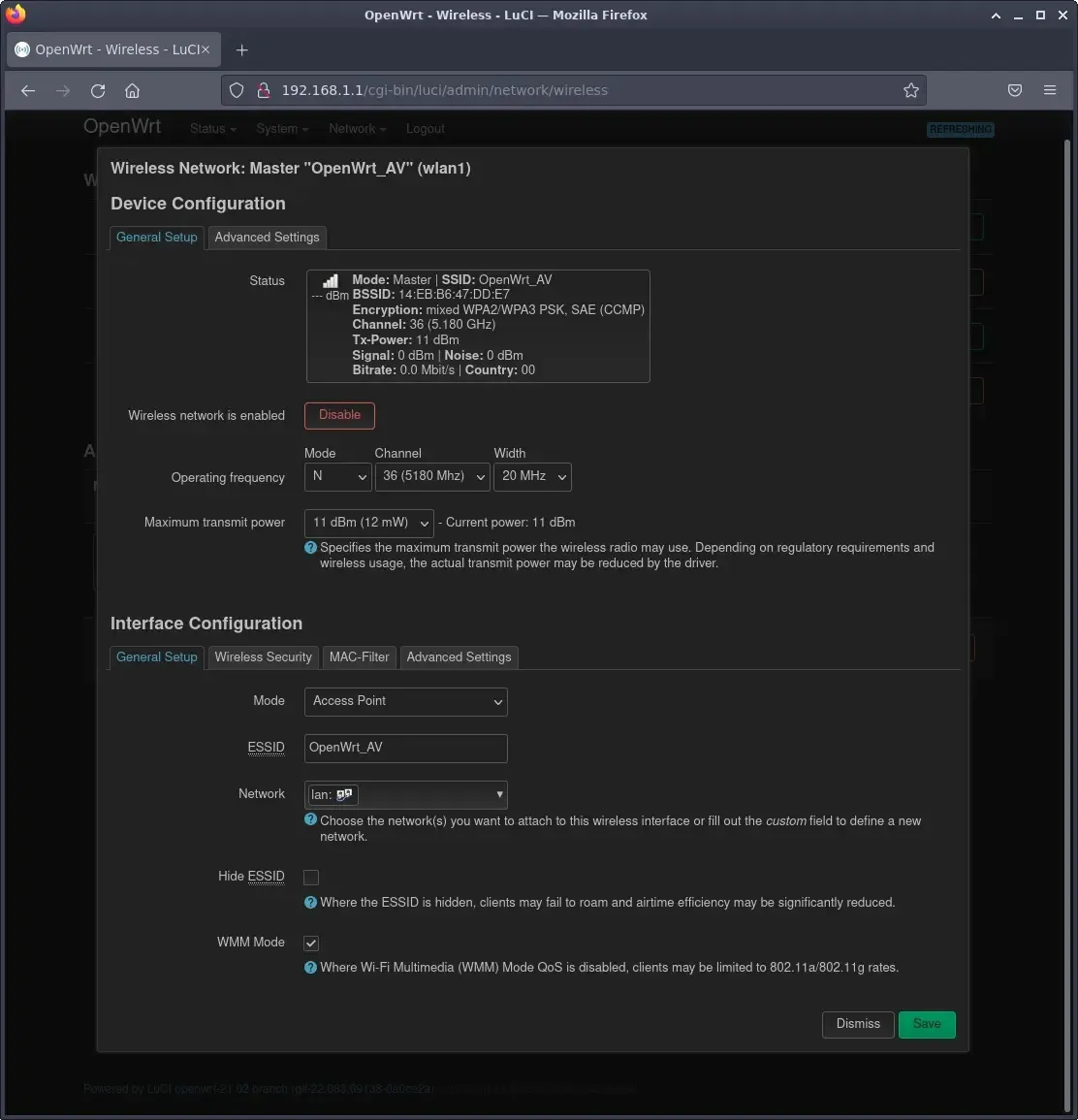Disable the wireless network
Viewport: 1078px width, 1120px height.
tap(339, 415)
